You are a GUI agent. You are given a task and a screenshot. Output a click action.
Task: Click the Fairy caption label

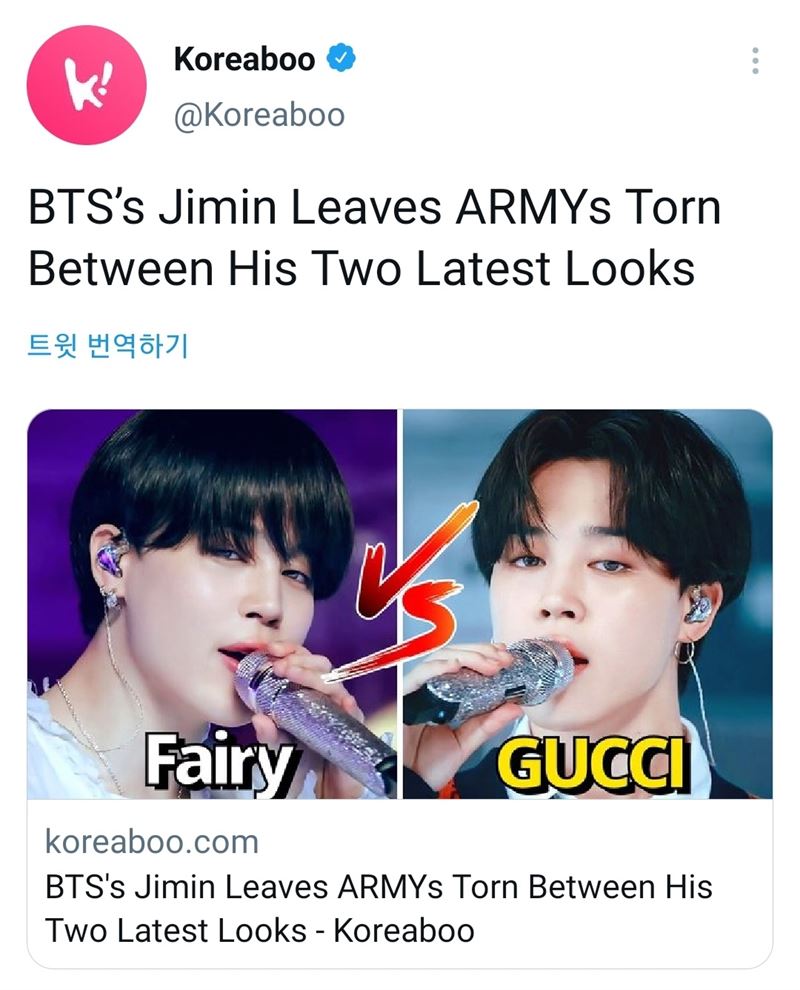(x=220, y=761)
